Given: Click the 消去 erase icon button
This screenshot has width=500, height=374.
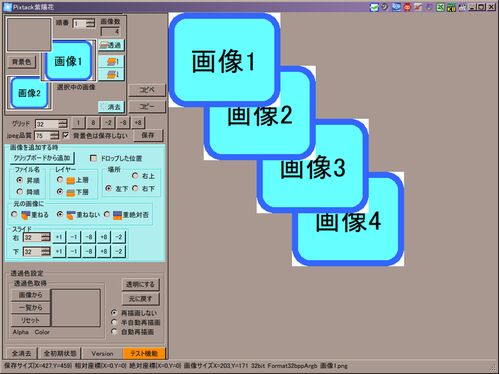Looking at the screenshot, I should [111, 107].
